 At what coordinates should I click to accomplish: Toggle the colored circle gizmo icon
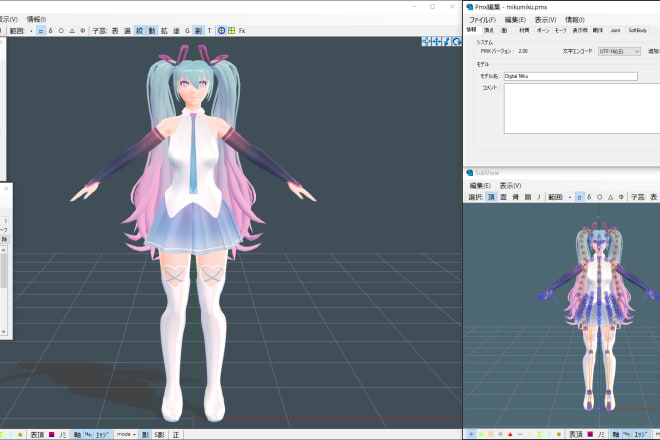[x=221, y=30]
